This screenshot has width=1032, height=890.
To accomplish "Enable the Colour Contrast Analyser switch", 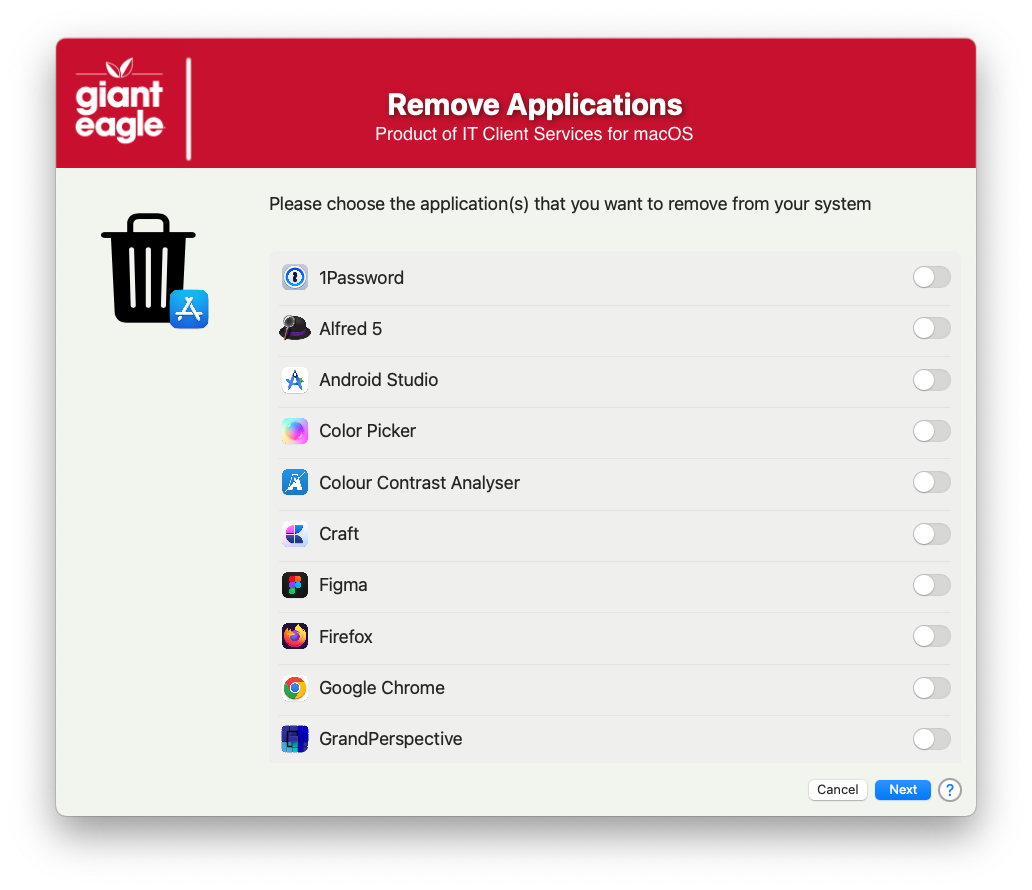I will tap(931, 482).
